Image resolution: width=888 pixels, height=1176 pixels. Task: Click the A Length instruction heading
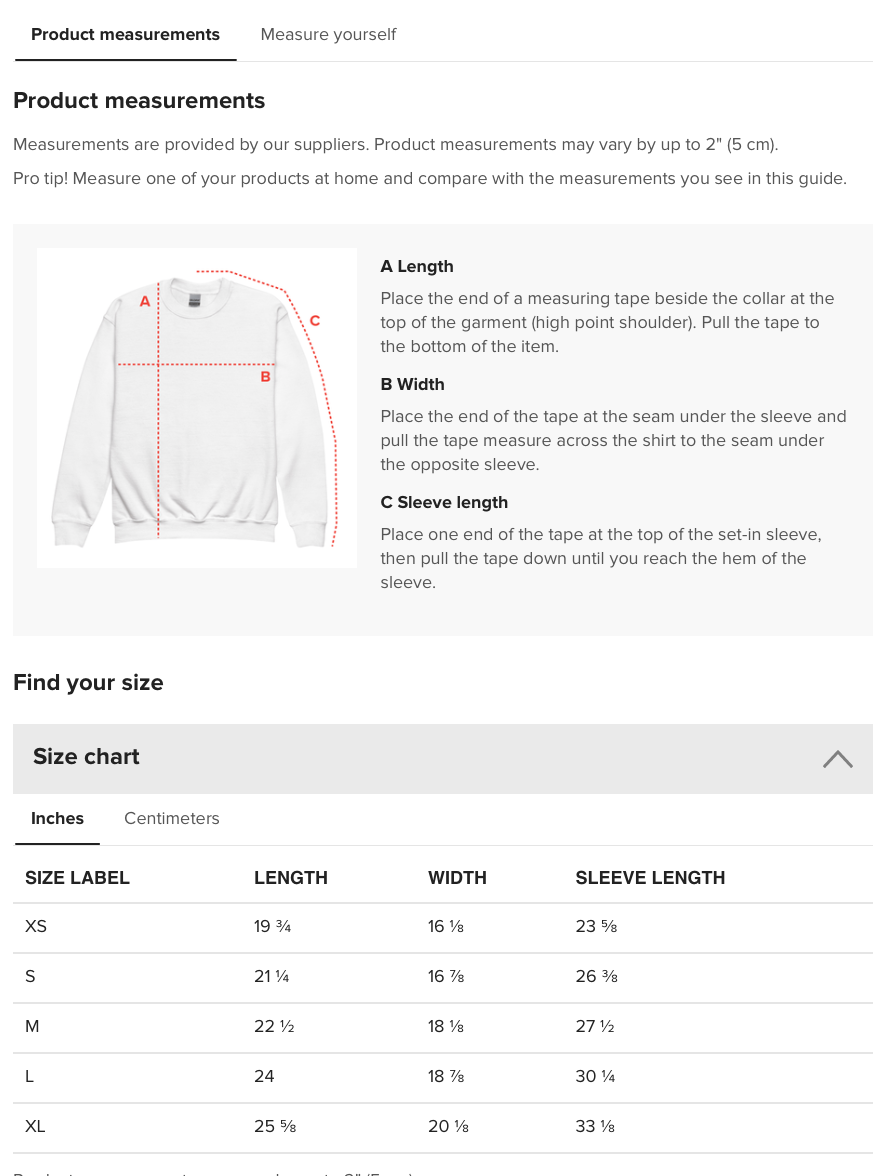pyautogui.click(x=417, y=267)
